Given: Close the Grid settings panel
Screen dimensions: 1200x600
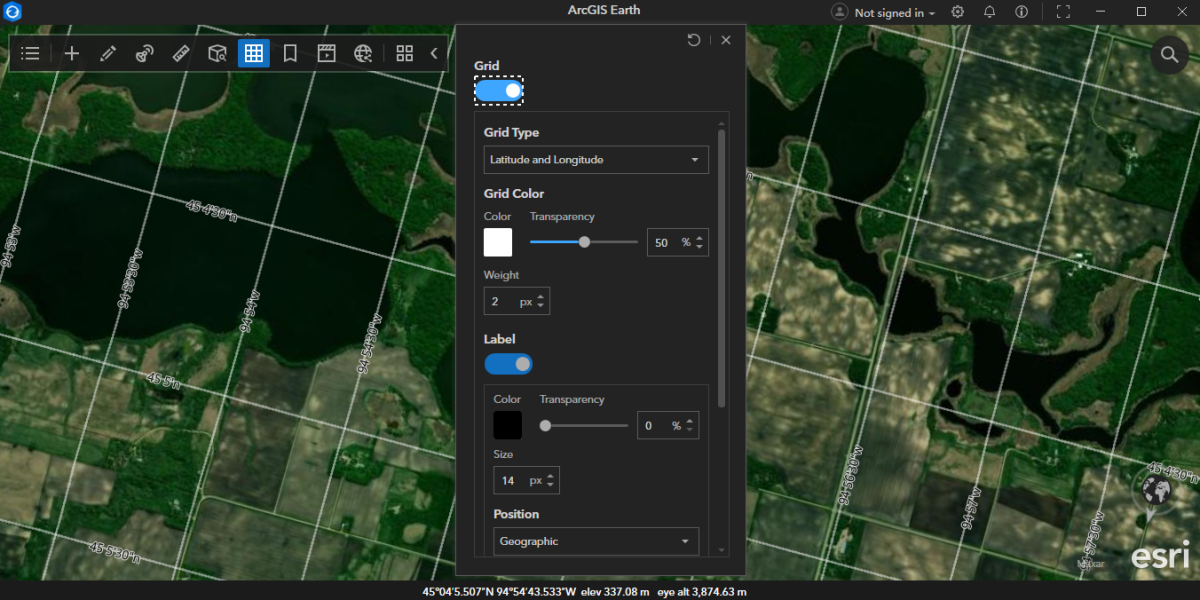Looking at the screenshot, I should (726, 40).
